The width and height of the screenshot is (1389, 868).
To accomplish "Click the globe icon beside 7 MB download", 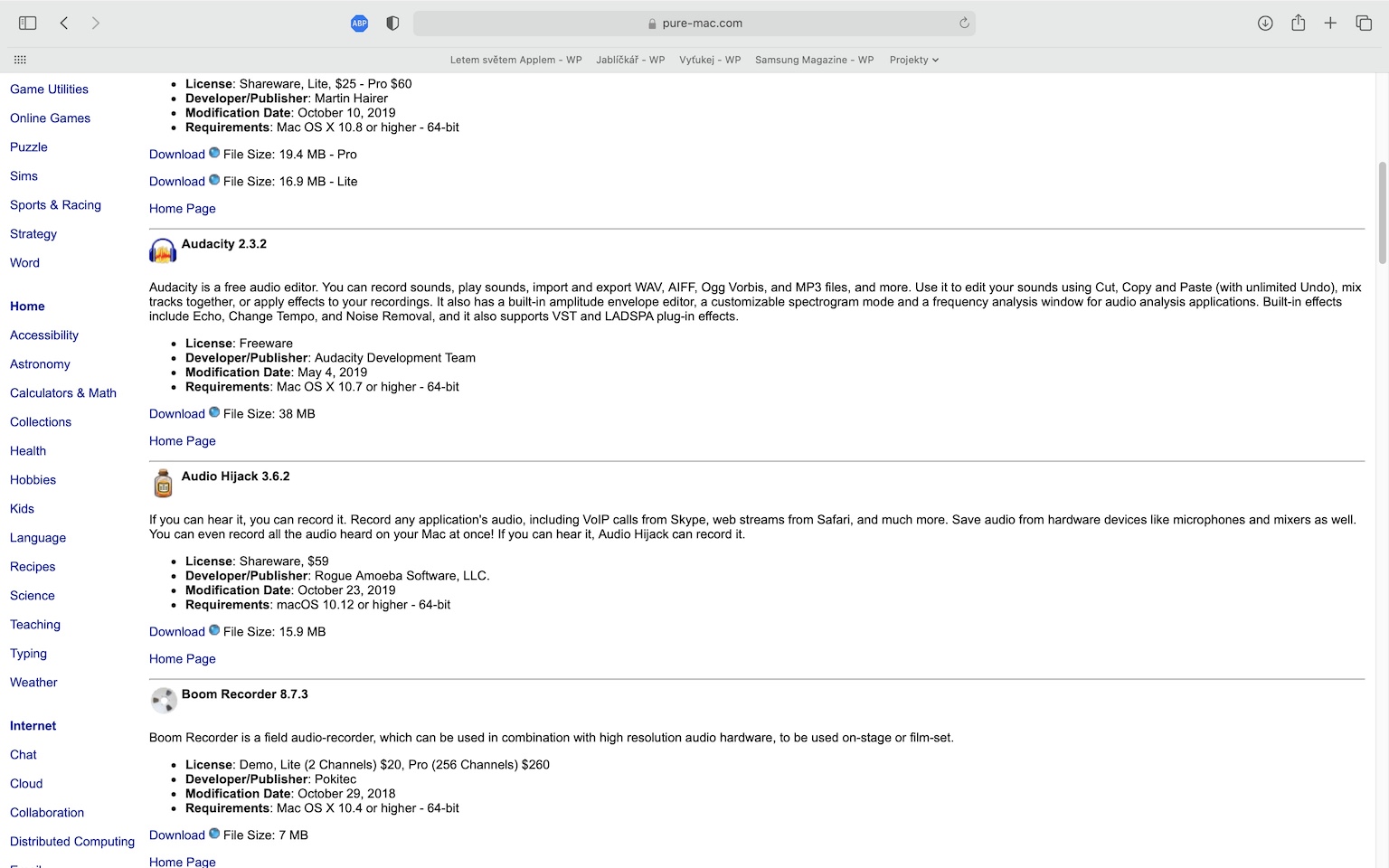I will click(214, 834).
